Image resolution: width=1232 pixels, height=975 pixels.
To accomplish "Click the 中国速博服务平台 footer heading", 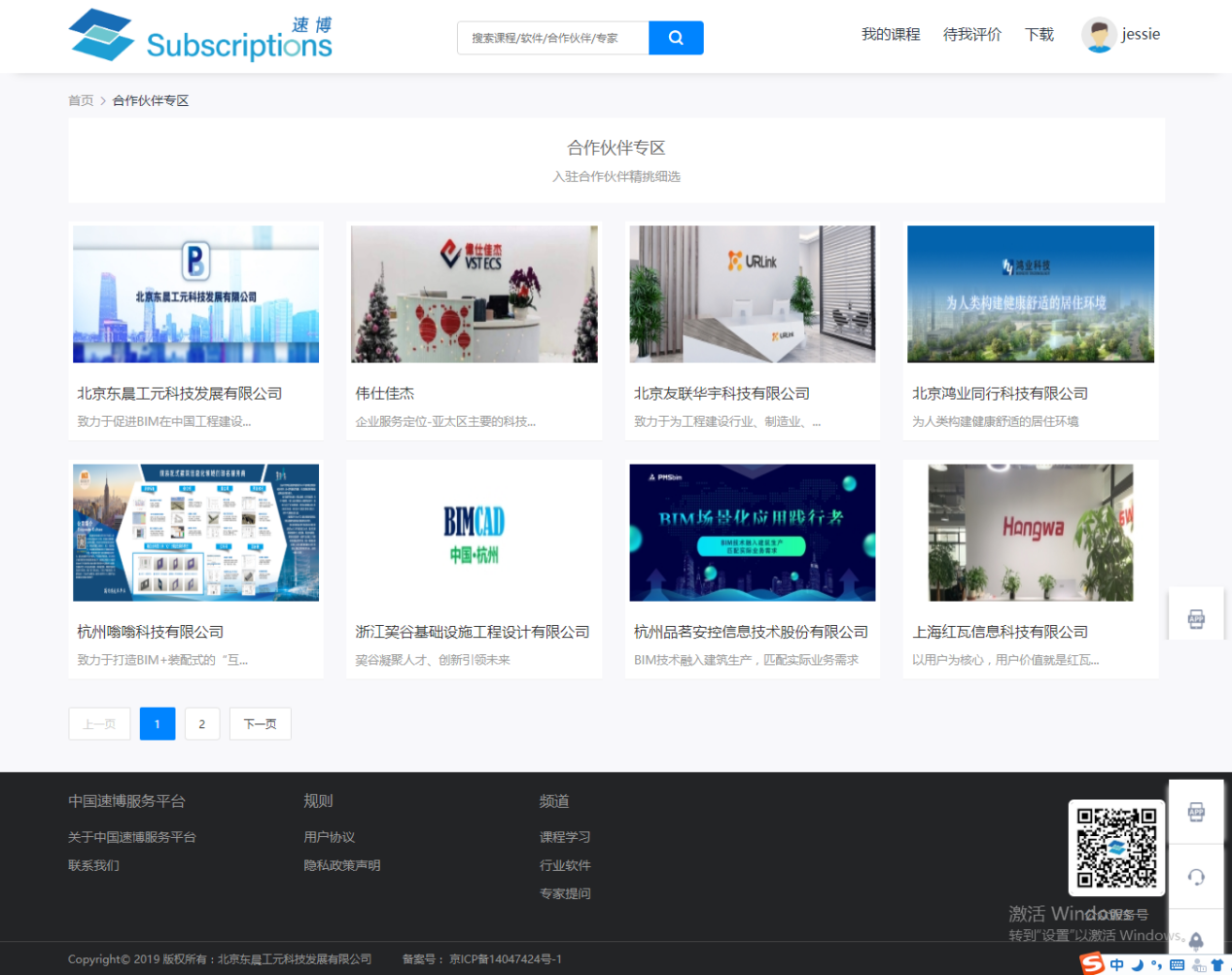I will [x=126, y=801].
